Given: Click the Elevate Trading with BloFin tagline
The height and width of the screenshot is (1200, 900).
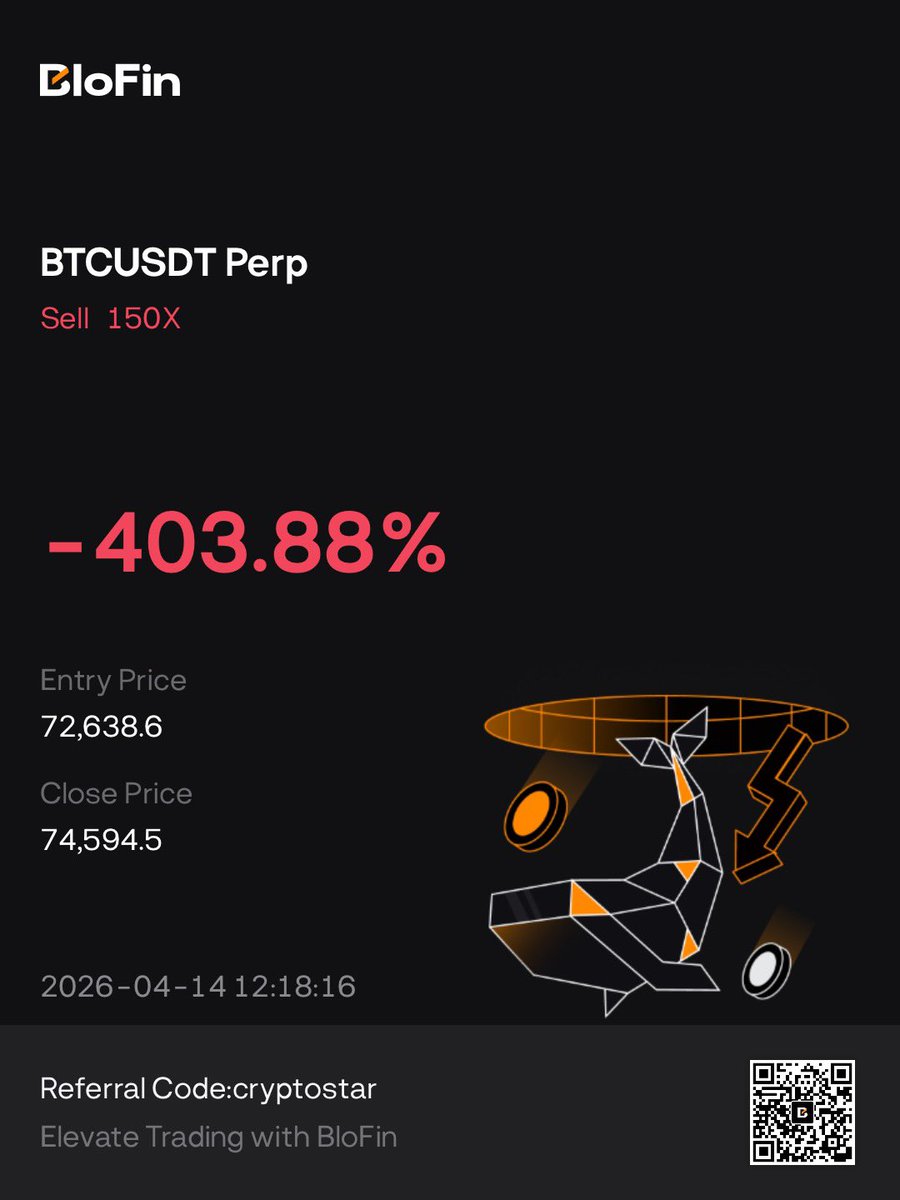Looking at the screenshot, I should 218,1137.
